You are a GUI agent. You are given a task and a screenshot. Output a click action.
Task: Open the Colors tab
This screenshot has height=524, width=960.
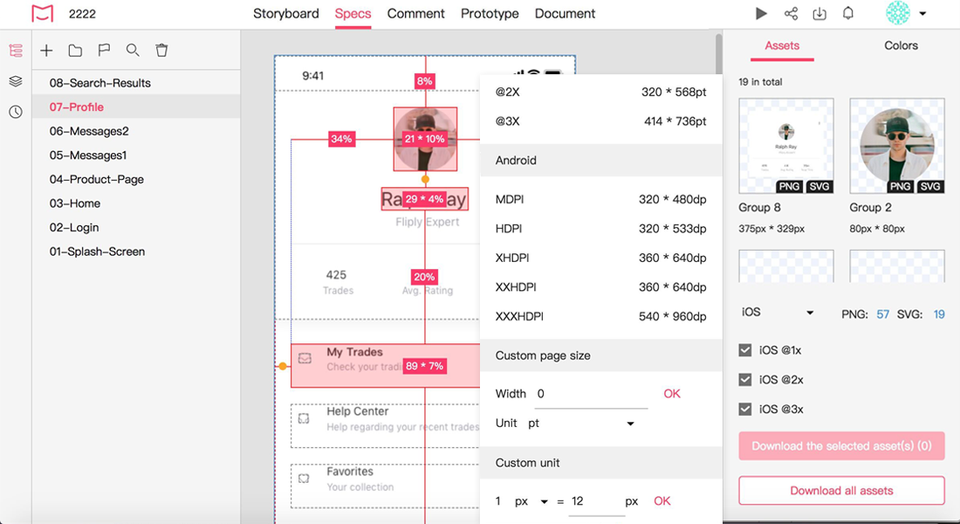coord(901,46)
